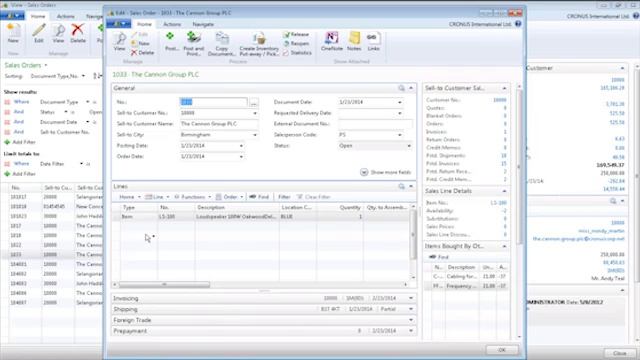Select the Loudspeaker item line row
This screenshot has height=360, width=640.
click(261, 217)
